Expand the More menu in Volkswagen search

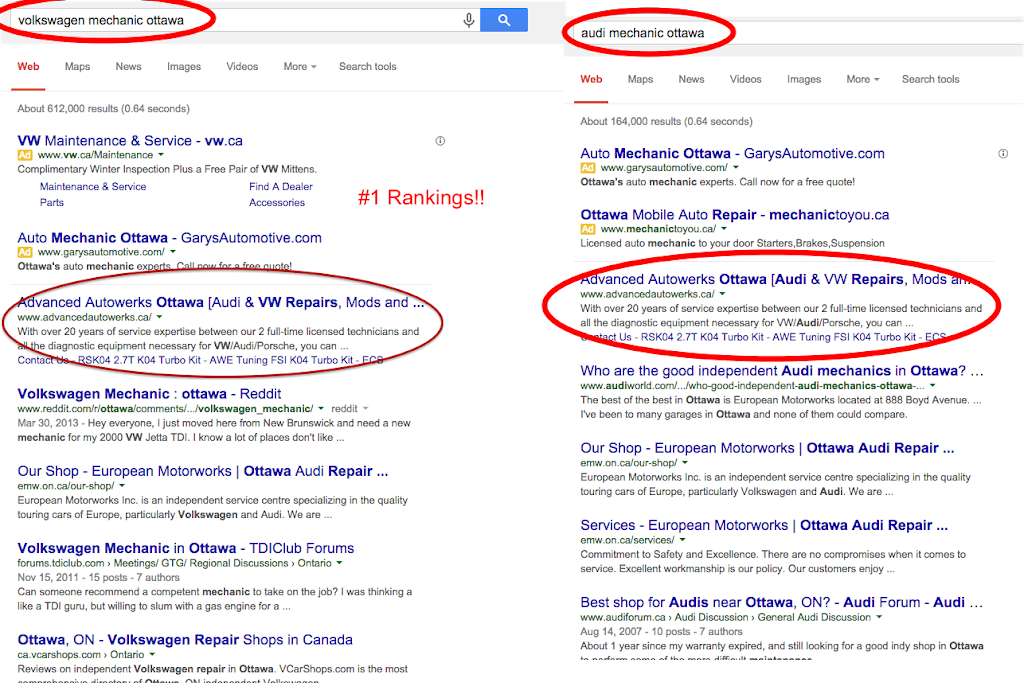(x=300, y=67)
